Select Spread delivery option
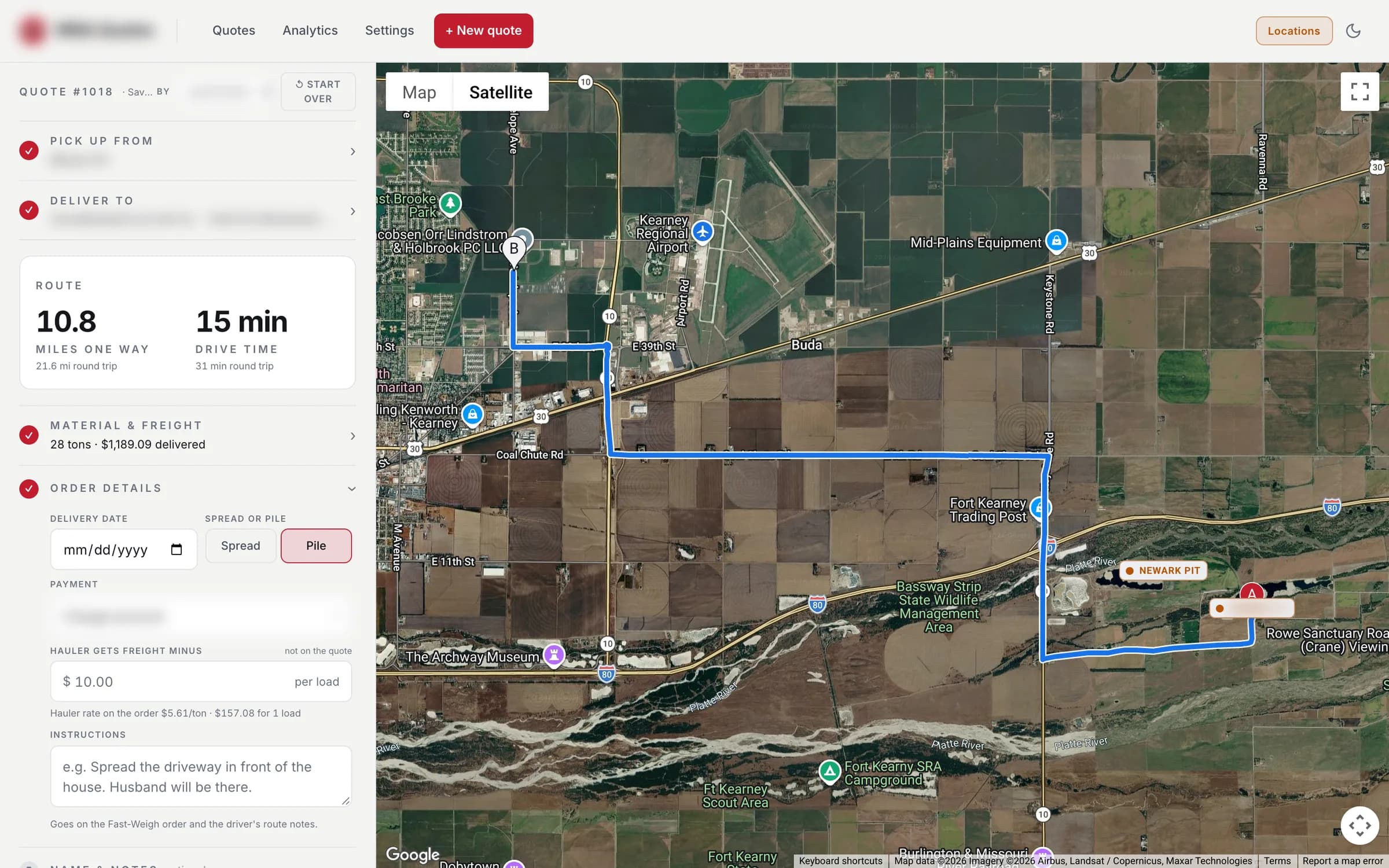1389x868 pixels. (x=241, y=546)
